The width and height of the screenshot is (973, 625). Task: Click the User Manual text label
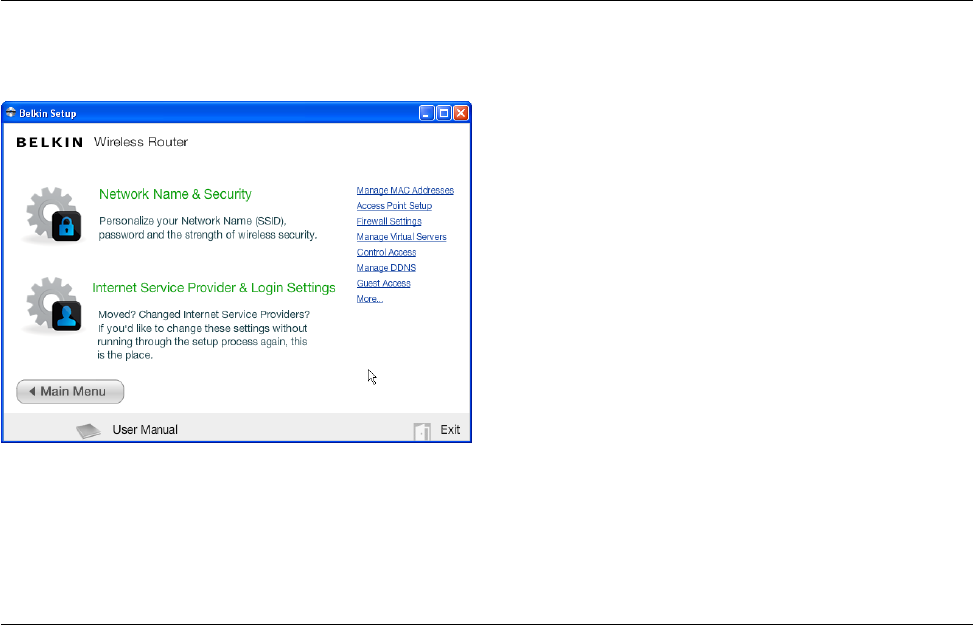coord(145,429)
